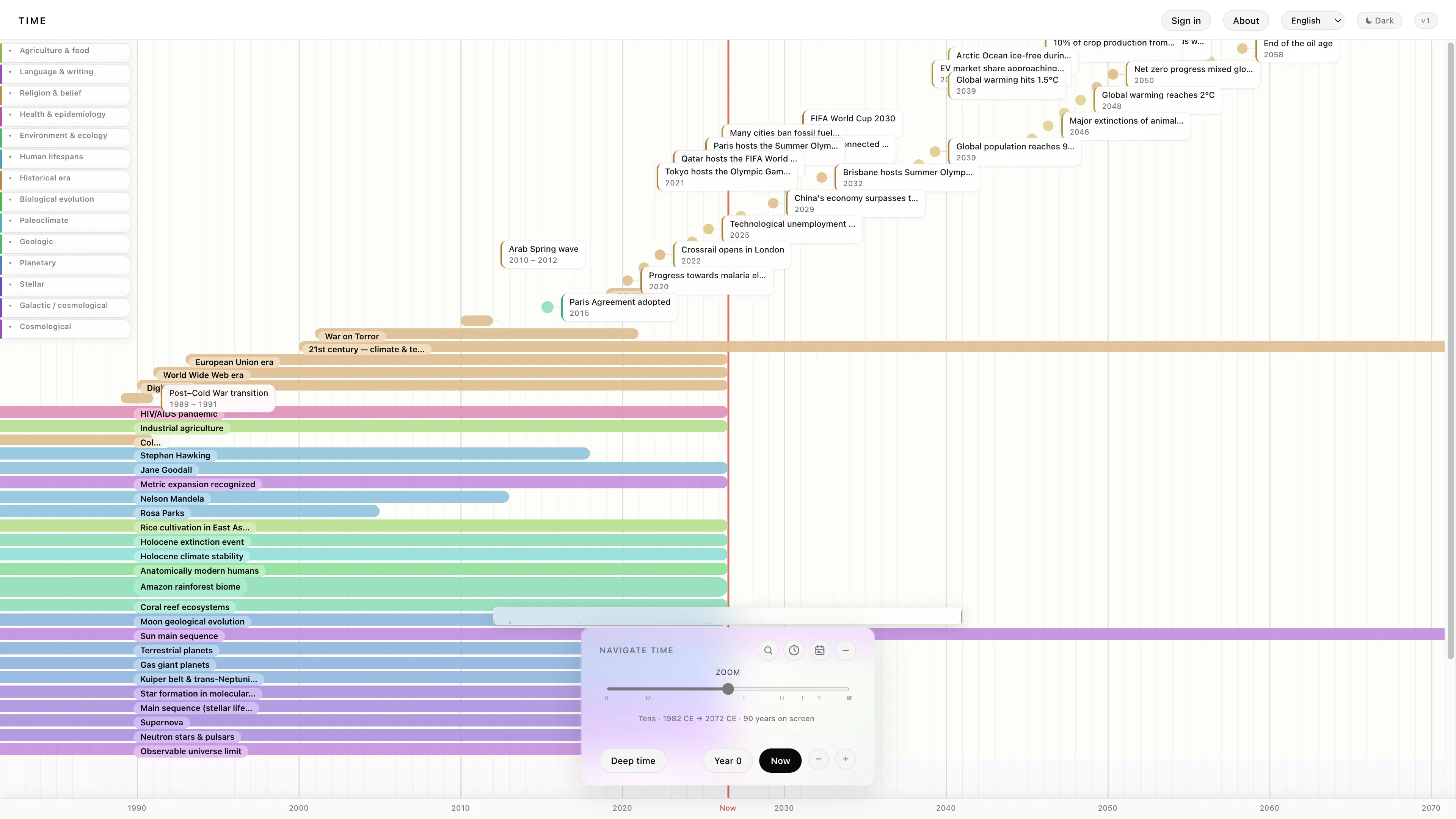Screen dimensions: 1456x819
Task: Open Tokyo hosts the Olympic Games card
Action: tap(727, 177)
